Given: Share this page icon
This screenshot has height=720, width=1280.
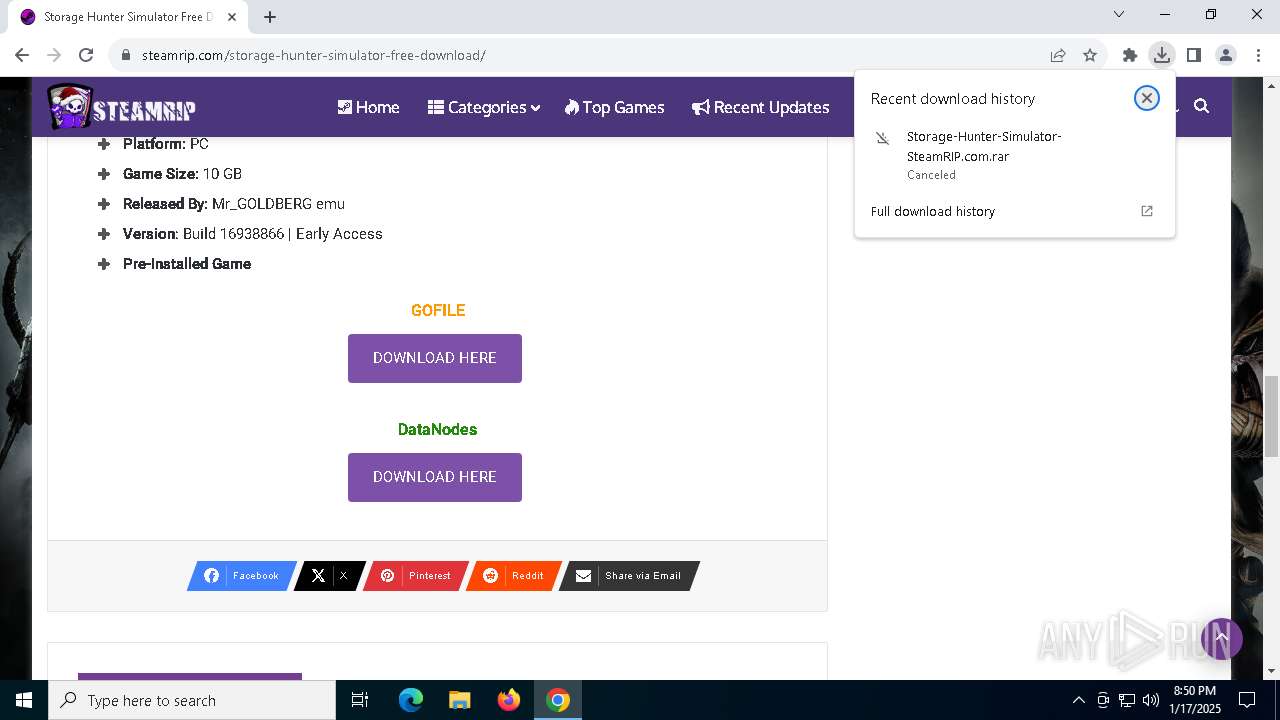Looking at the screenshot, I should (1058, 55).
